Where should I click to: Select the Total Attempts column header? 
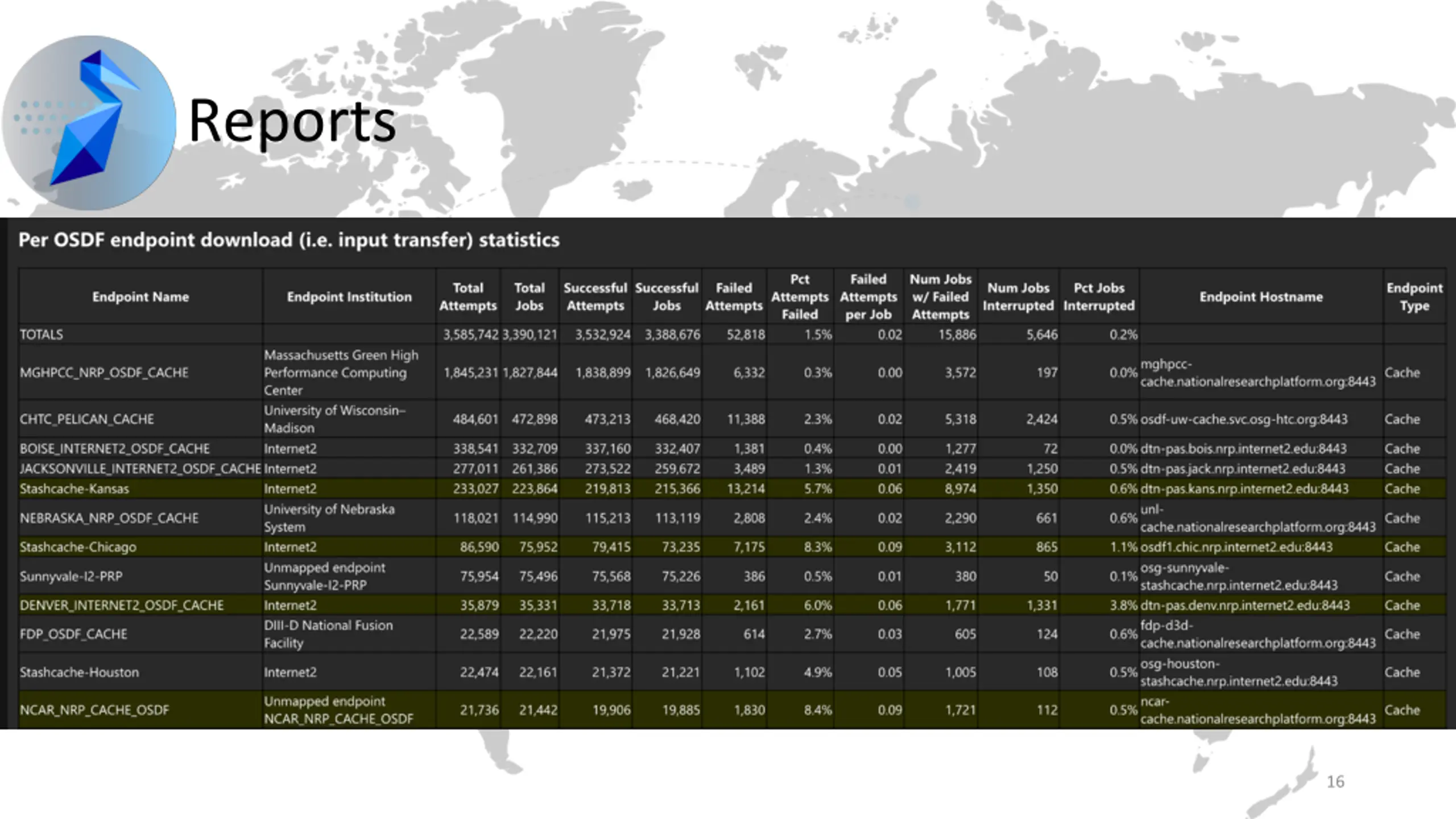tap(468, 297)
